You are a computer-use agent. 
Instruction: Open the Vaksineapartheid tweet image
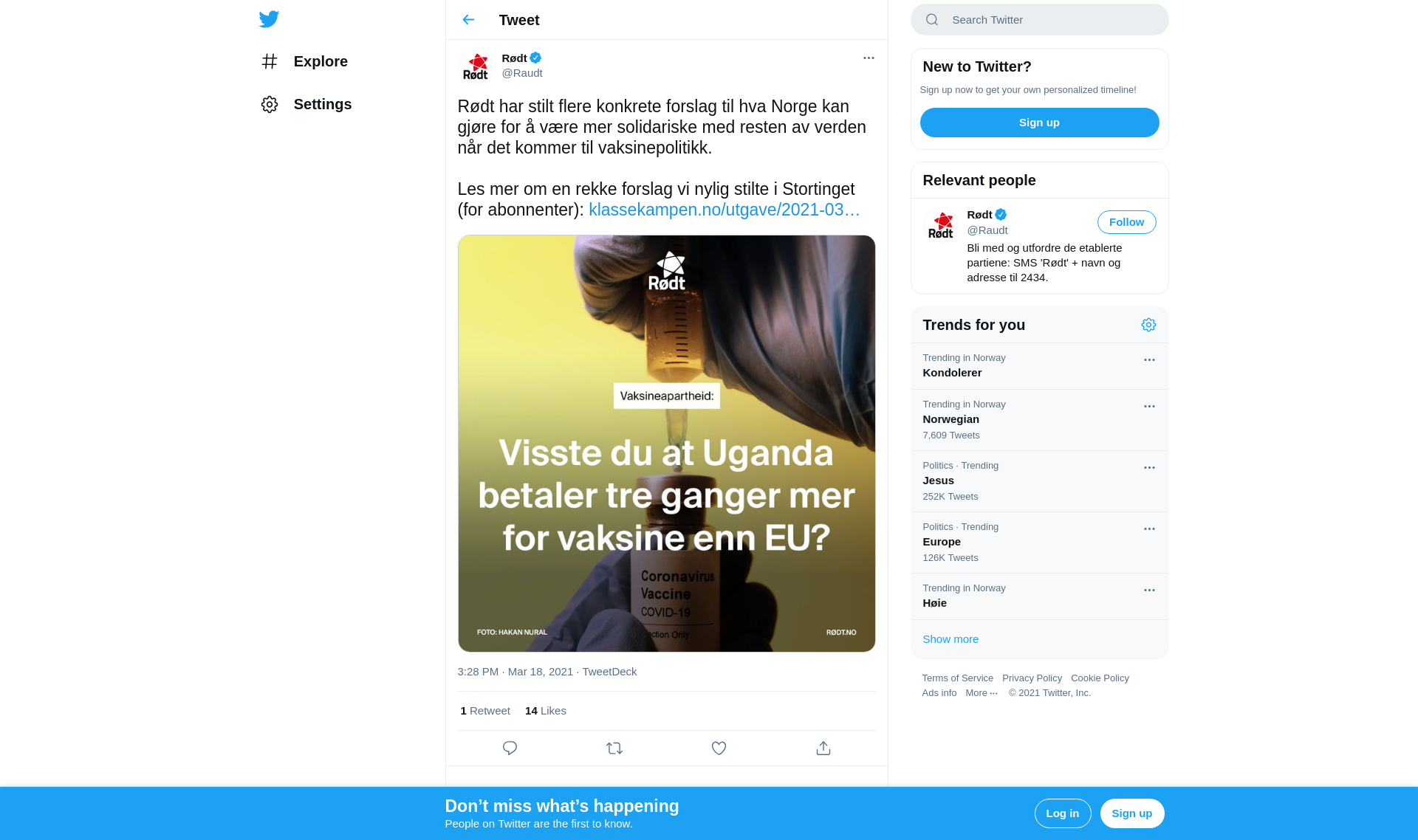(666, 444)
